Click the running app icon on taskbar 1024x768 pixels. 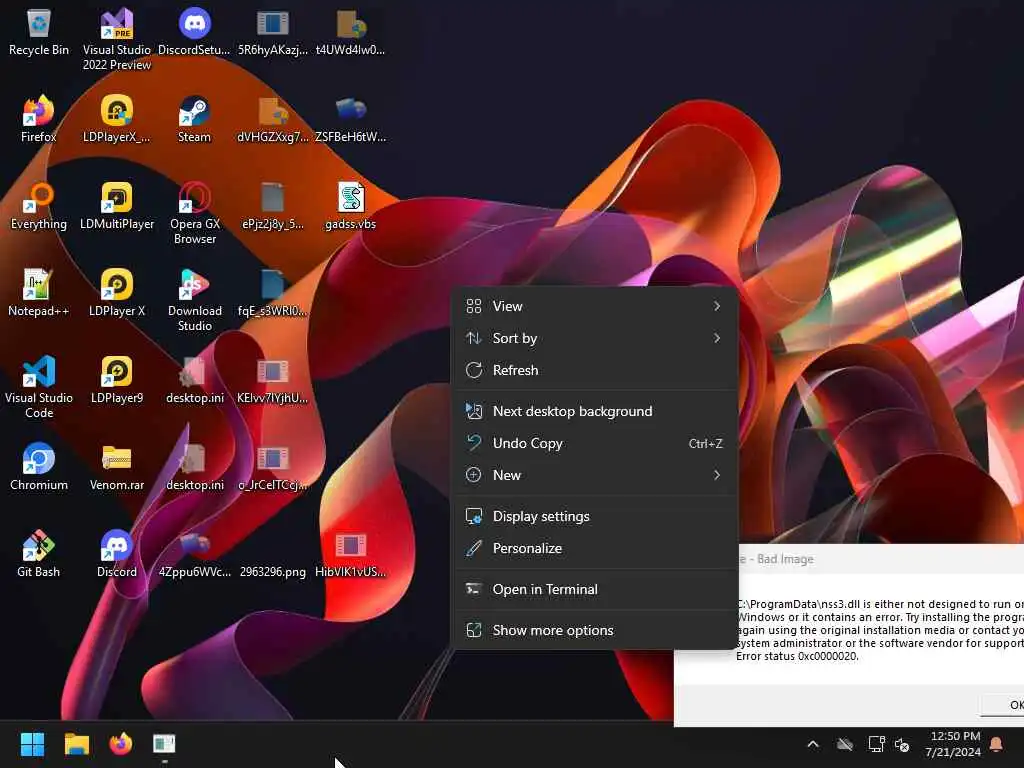[164, 744]
